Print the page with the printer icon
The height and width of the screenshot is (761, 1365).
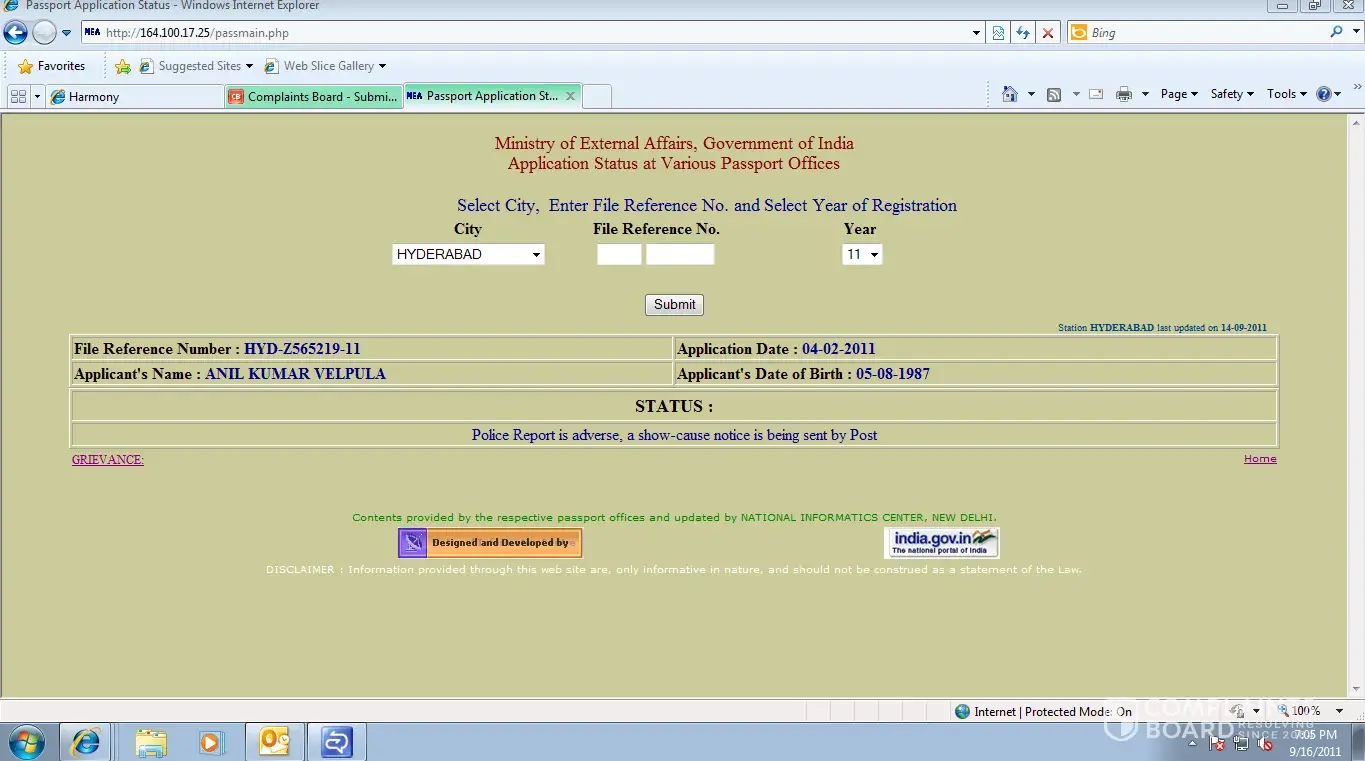pos(1124,94)
